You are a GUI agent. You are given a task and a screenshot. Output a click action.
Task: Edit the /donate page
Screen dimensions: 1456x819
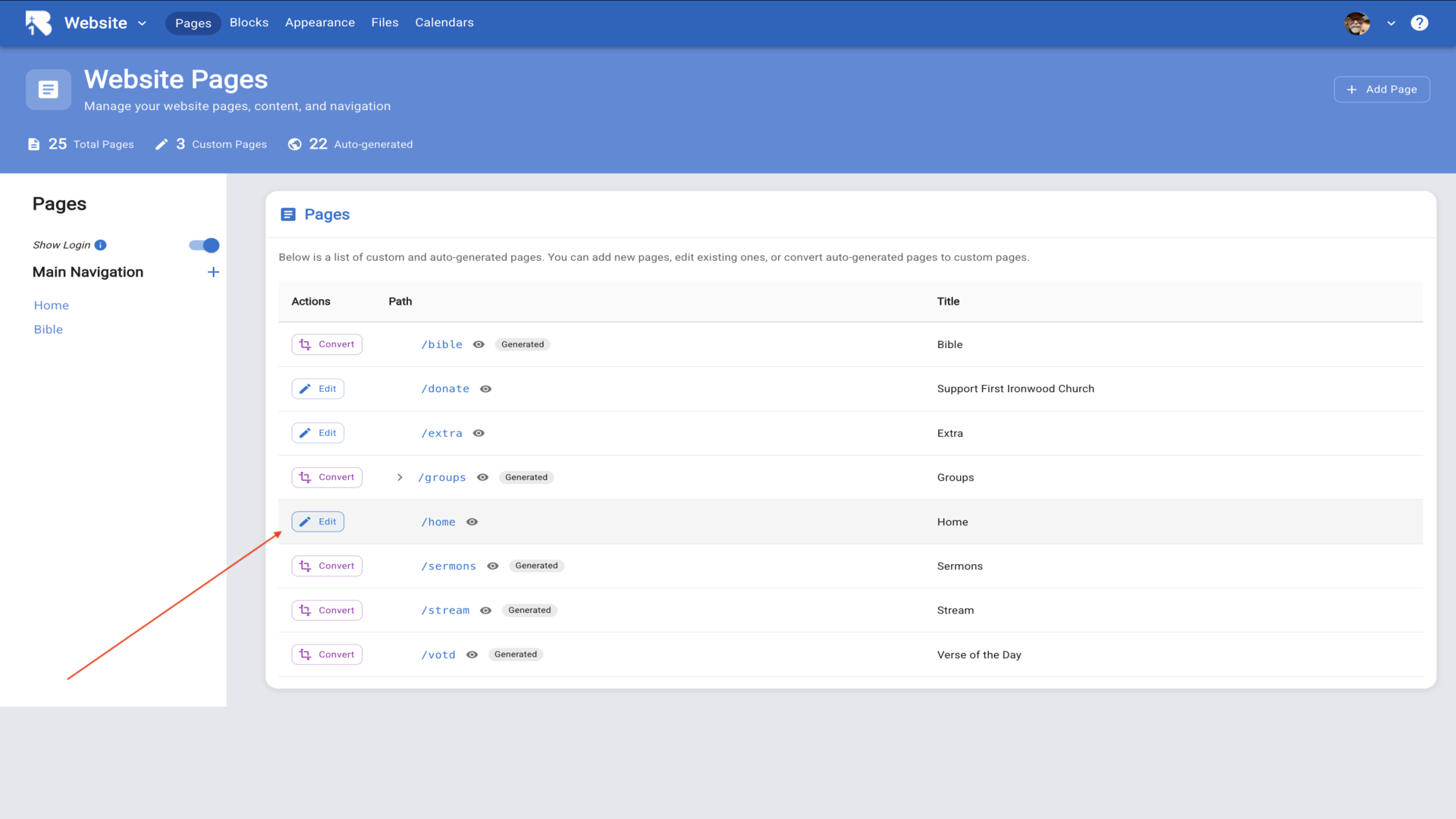(318, 389)
